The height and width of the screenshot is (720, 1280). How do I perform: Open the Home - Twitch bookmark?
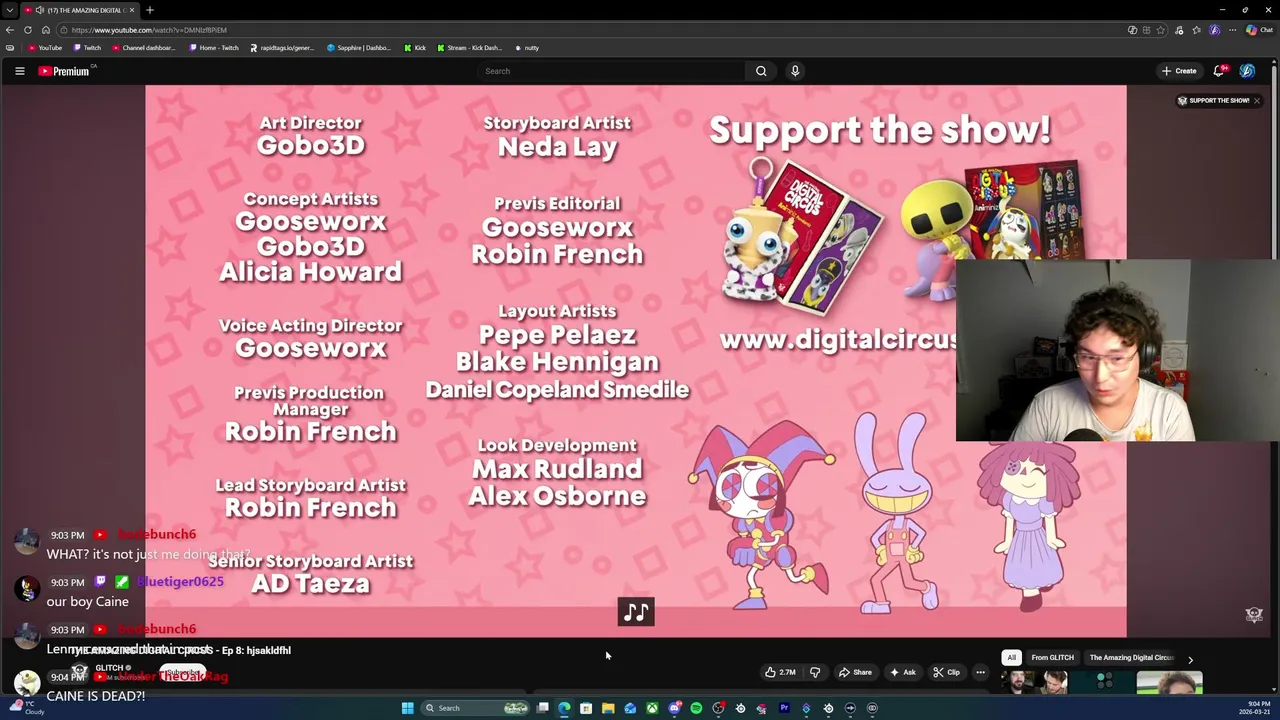point(214,47)
